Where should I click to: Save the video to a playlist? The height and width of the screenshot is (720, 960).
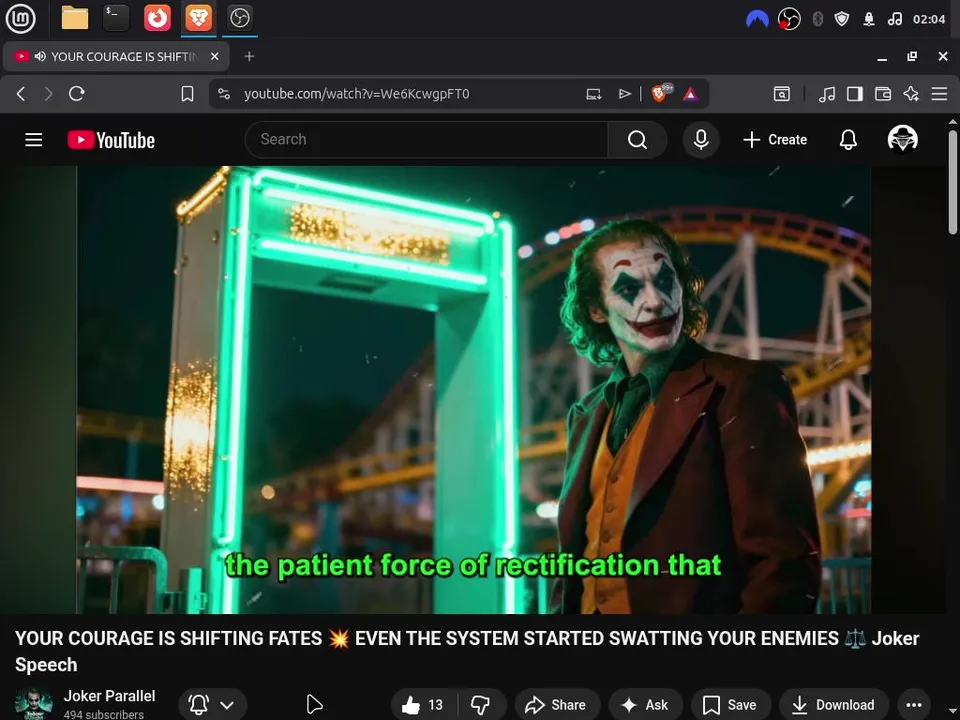point(730,705)
